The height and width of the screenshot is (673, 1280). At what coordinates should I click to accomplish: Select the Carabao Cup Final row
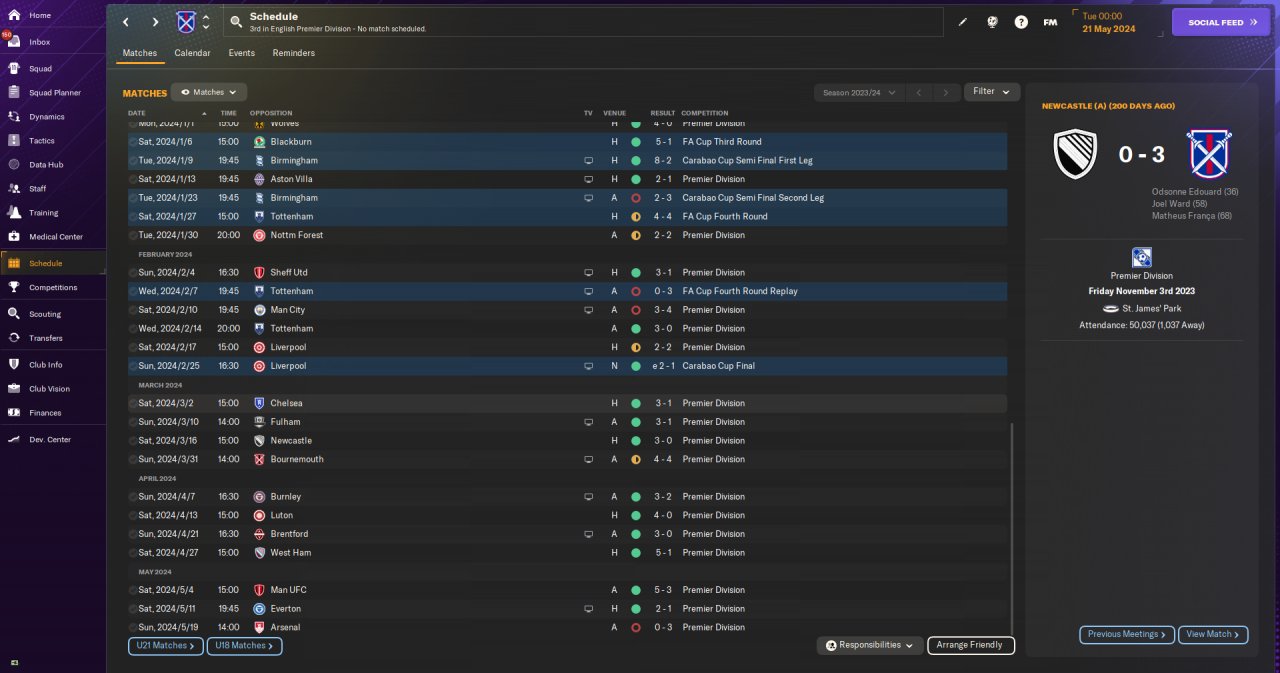coord(567,366)
